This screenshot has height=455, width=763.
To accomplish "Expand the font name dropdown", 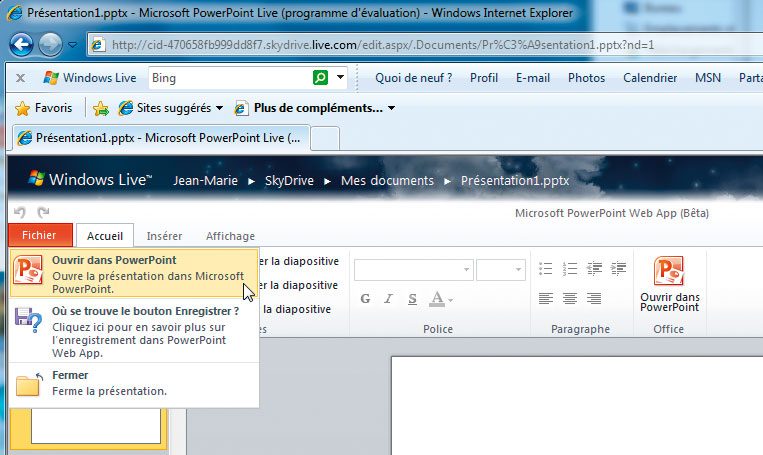I will click(465, 270).
